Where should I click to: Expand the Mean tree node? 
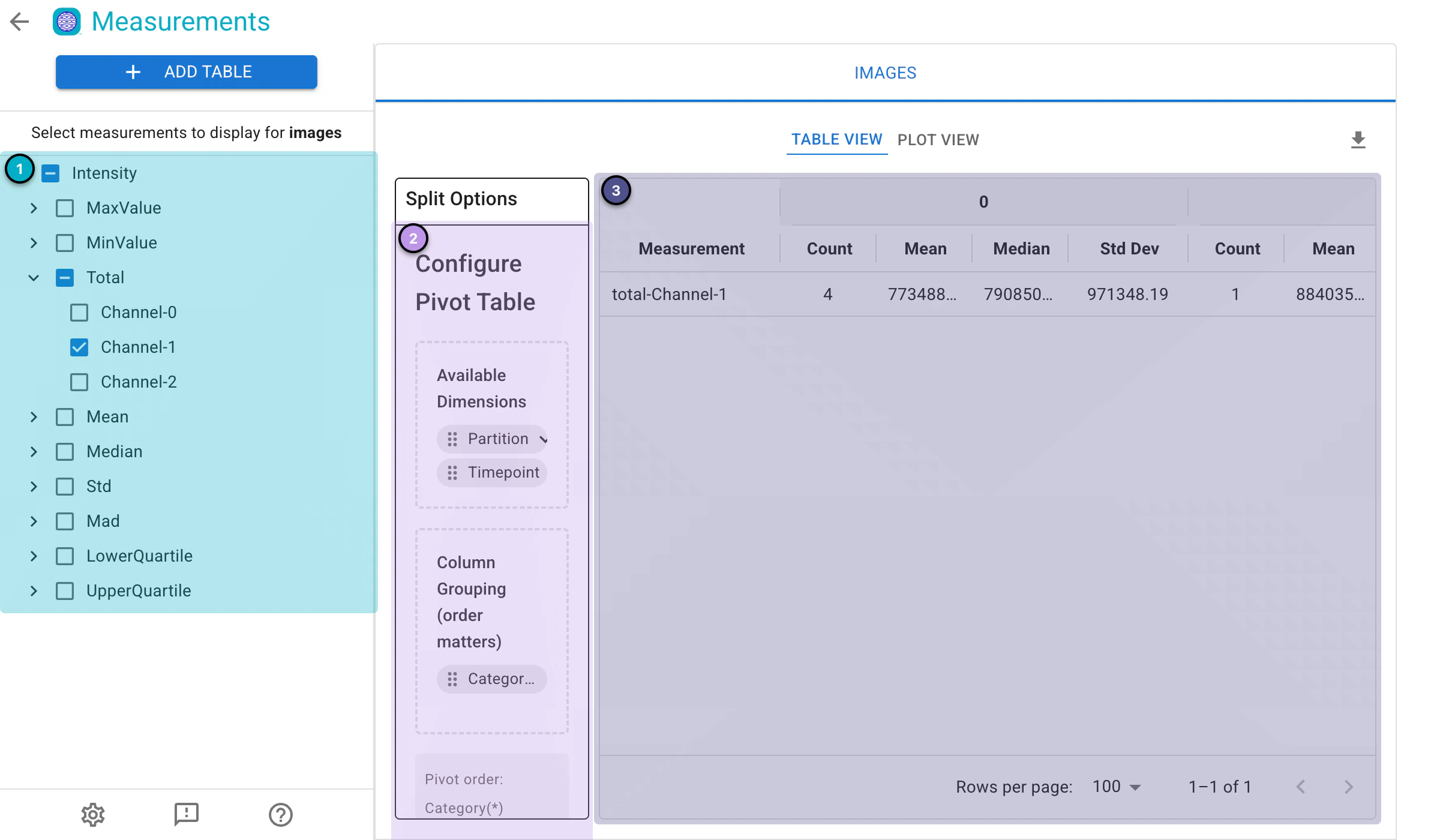(x=34, y=417)
